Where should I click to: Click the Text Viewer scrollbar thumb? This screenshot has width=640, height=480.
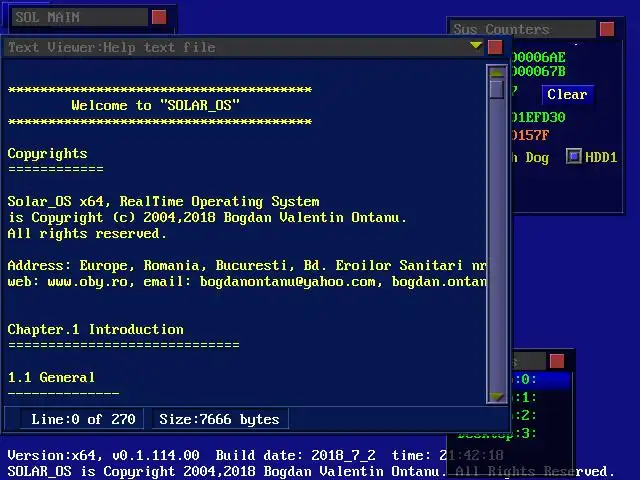[497, 89]
